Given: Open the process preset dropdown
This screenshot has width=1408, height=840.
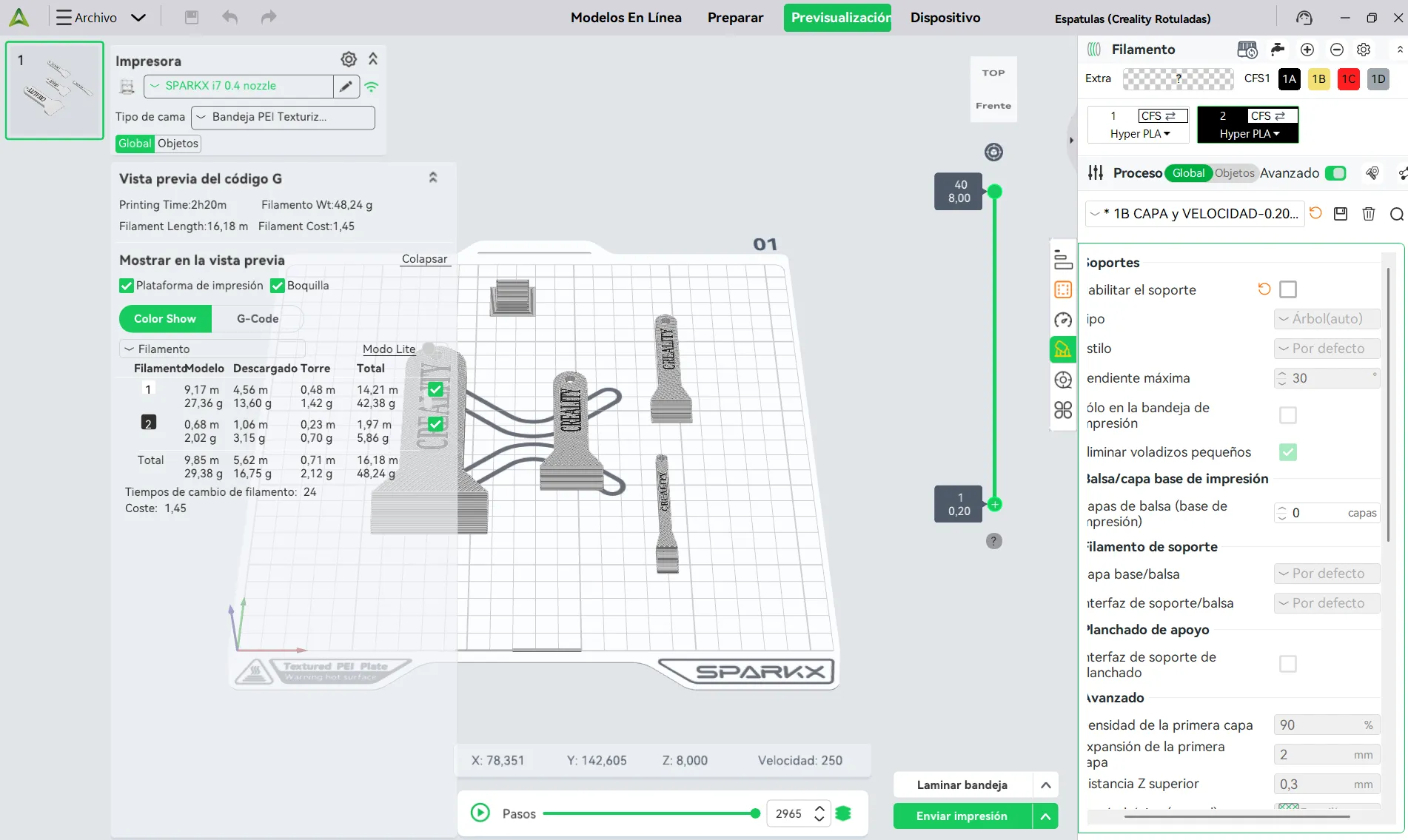Looking at the screenshot, I should [1193, 214].
